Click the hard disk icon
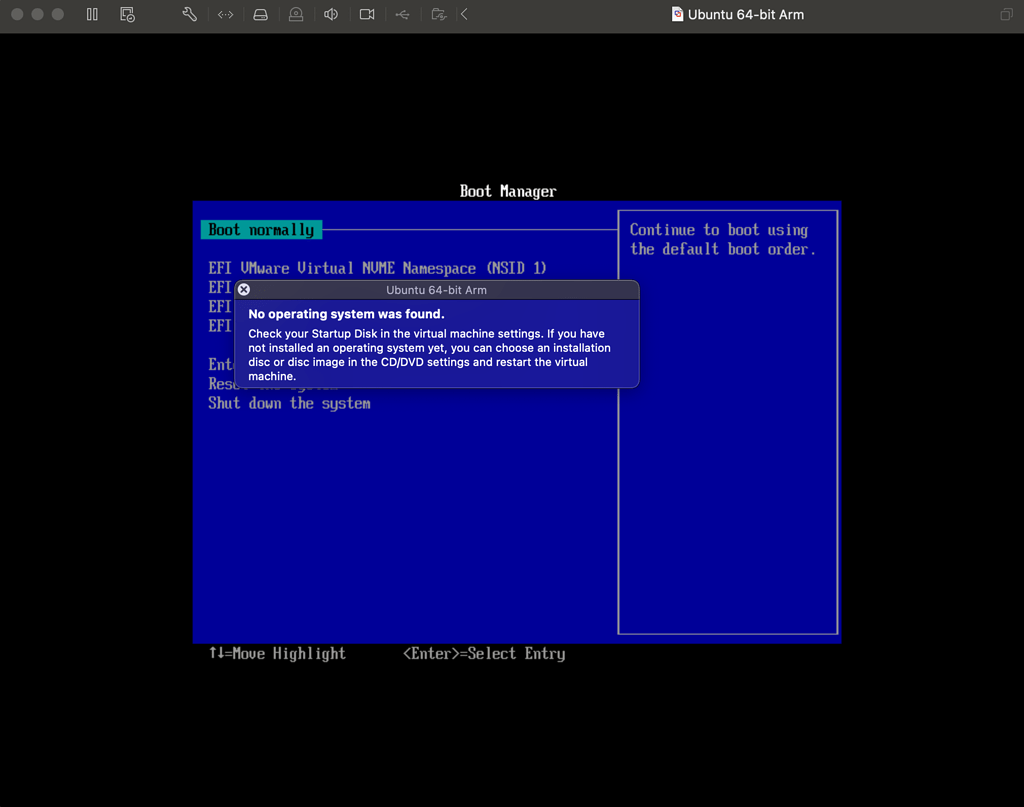The image size is (1024, 807). [x=260, y=15]
